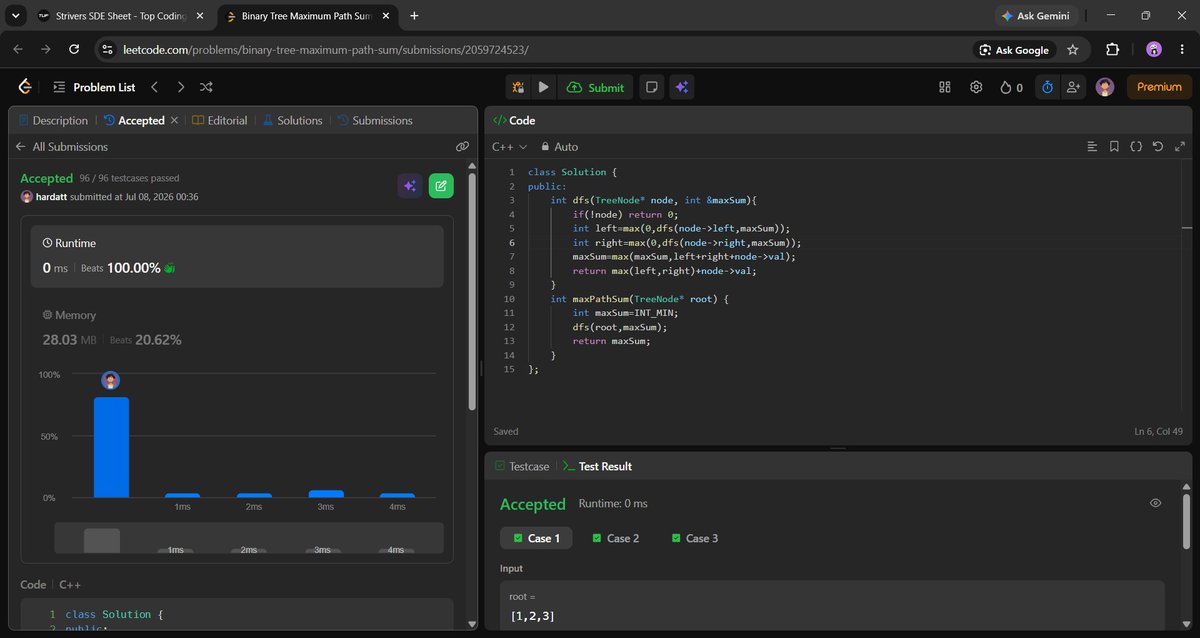Image resolution: width=1200 pixels, height=638 pixels.
Task: Select the Test Result tab
Action: [x=596, y=466]
